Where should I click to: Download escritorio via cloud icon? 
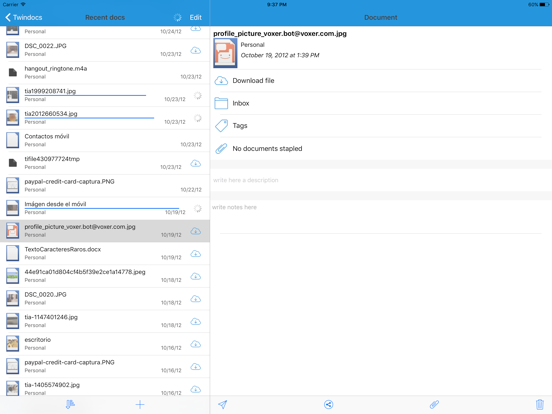[195, 344]
